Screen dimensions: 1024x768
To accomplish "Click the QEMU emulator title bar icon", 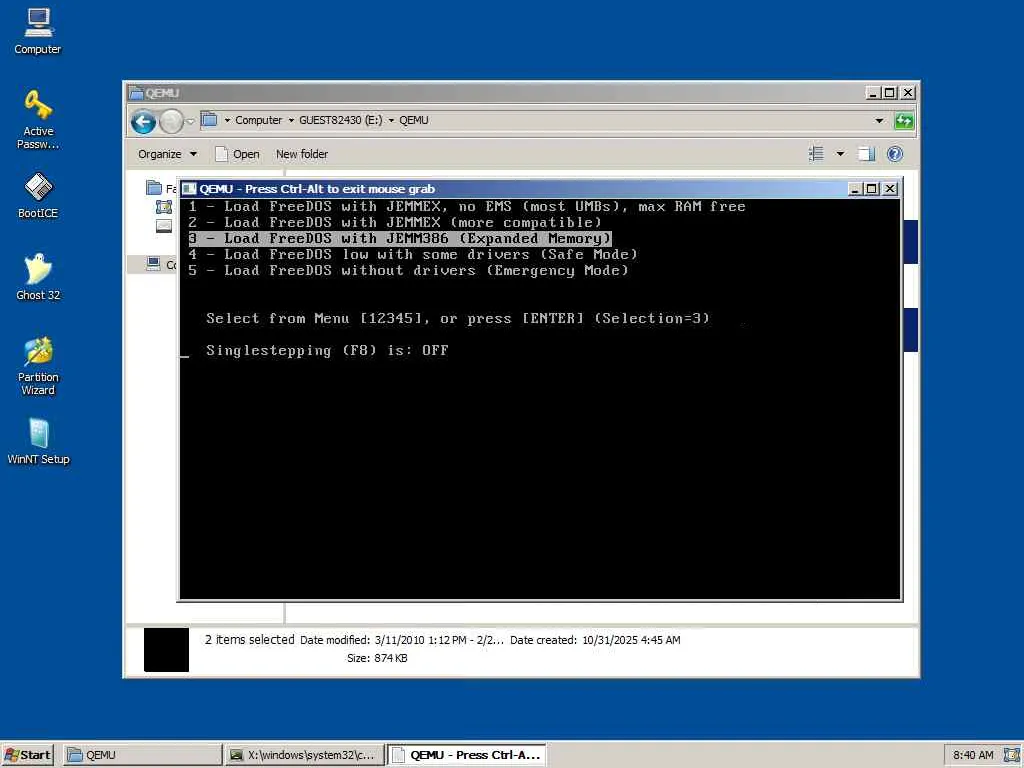I will click(189, 189).
